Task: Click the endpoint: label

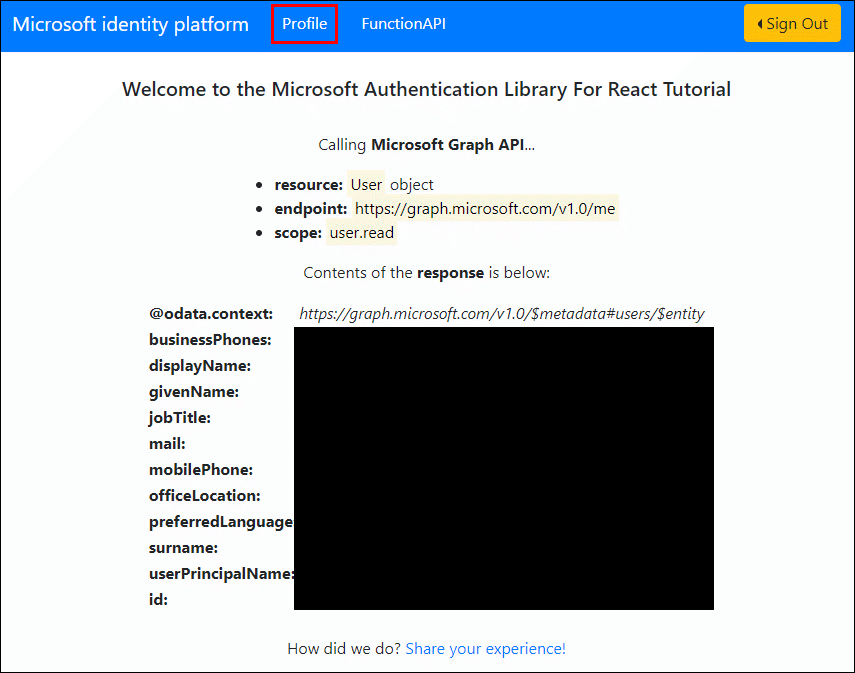Action: 311,209
